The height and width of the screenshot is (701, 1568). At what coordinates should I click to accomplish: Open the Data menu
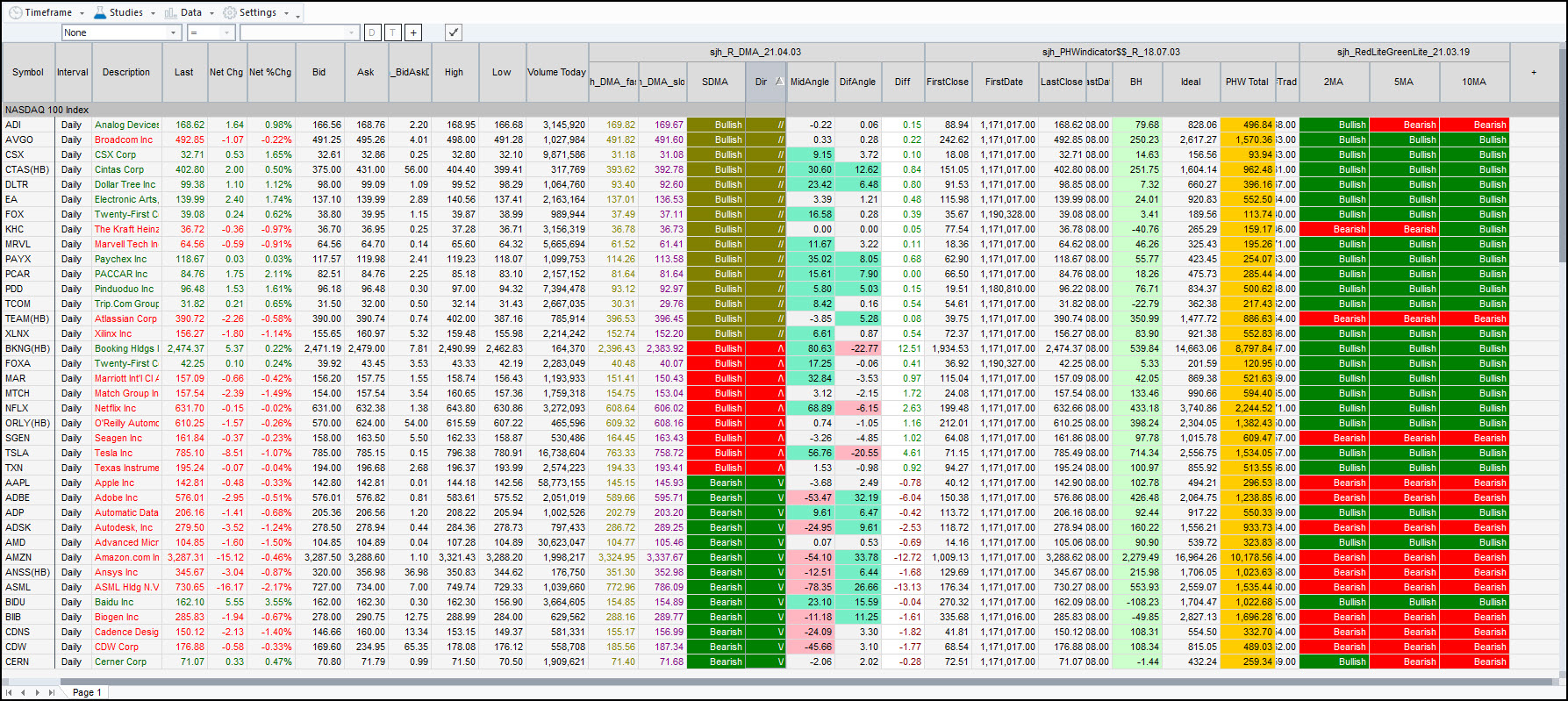189,12
